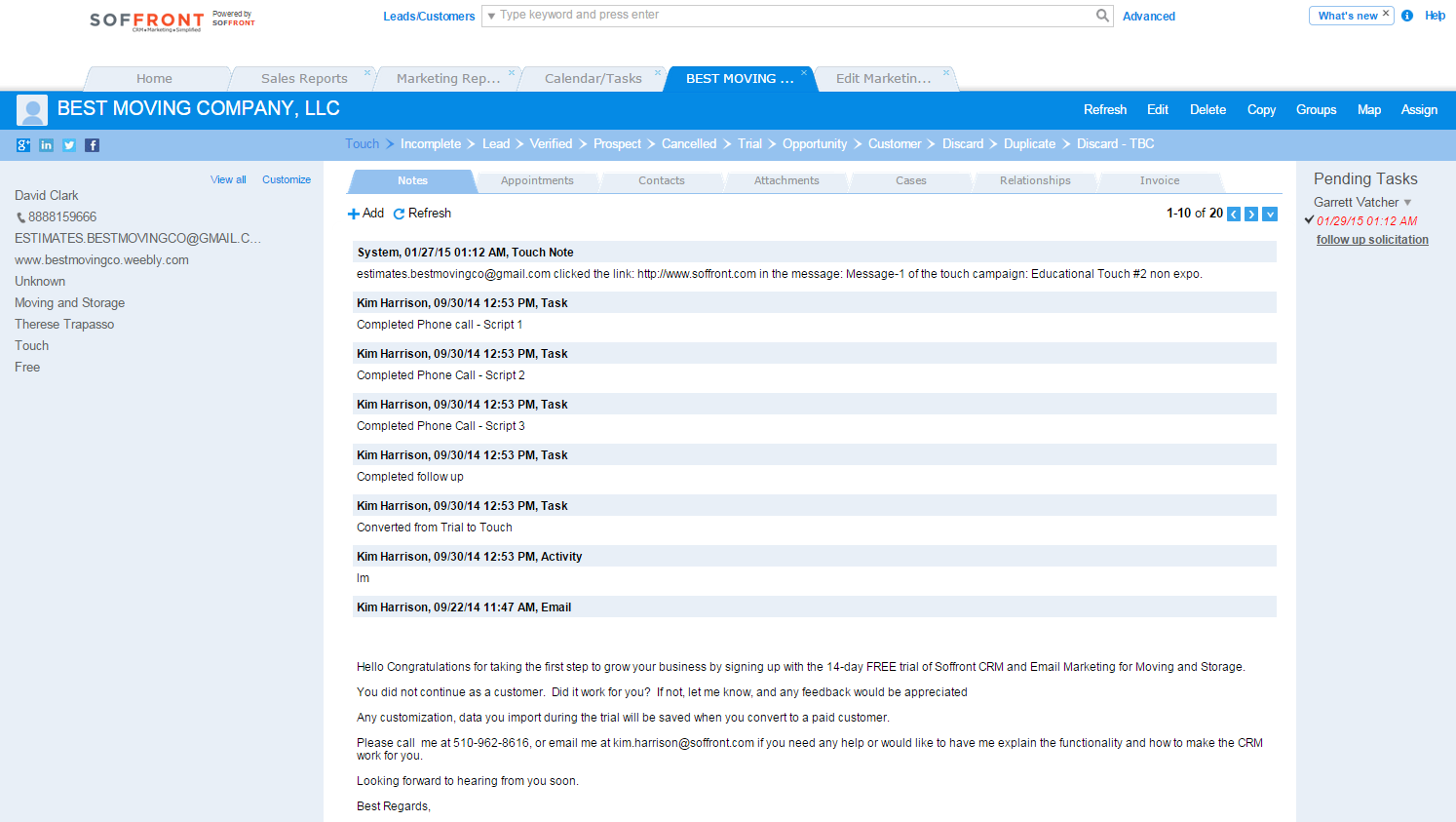Open the LinkedIn social icon
The image size is (1456, 822).
(x=46, y=145)
